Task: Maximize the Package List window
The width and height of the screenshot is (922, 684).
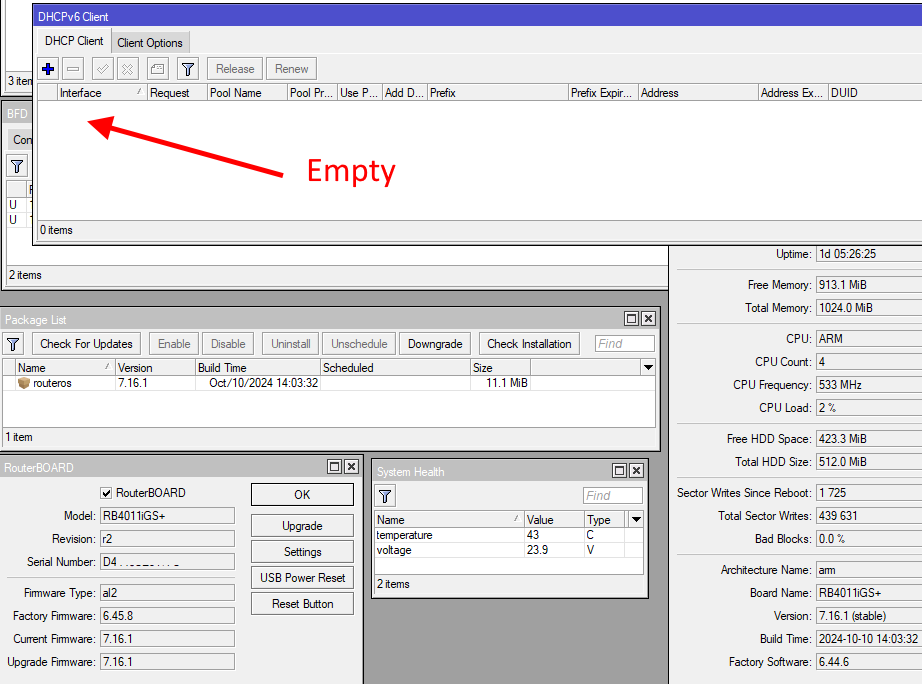Action: [632, 318]
